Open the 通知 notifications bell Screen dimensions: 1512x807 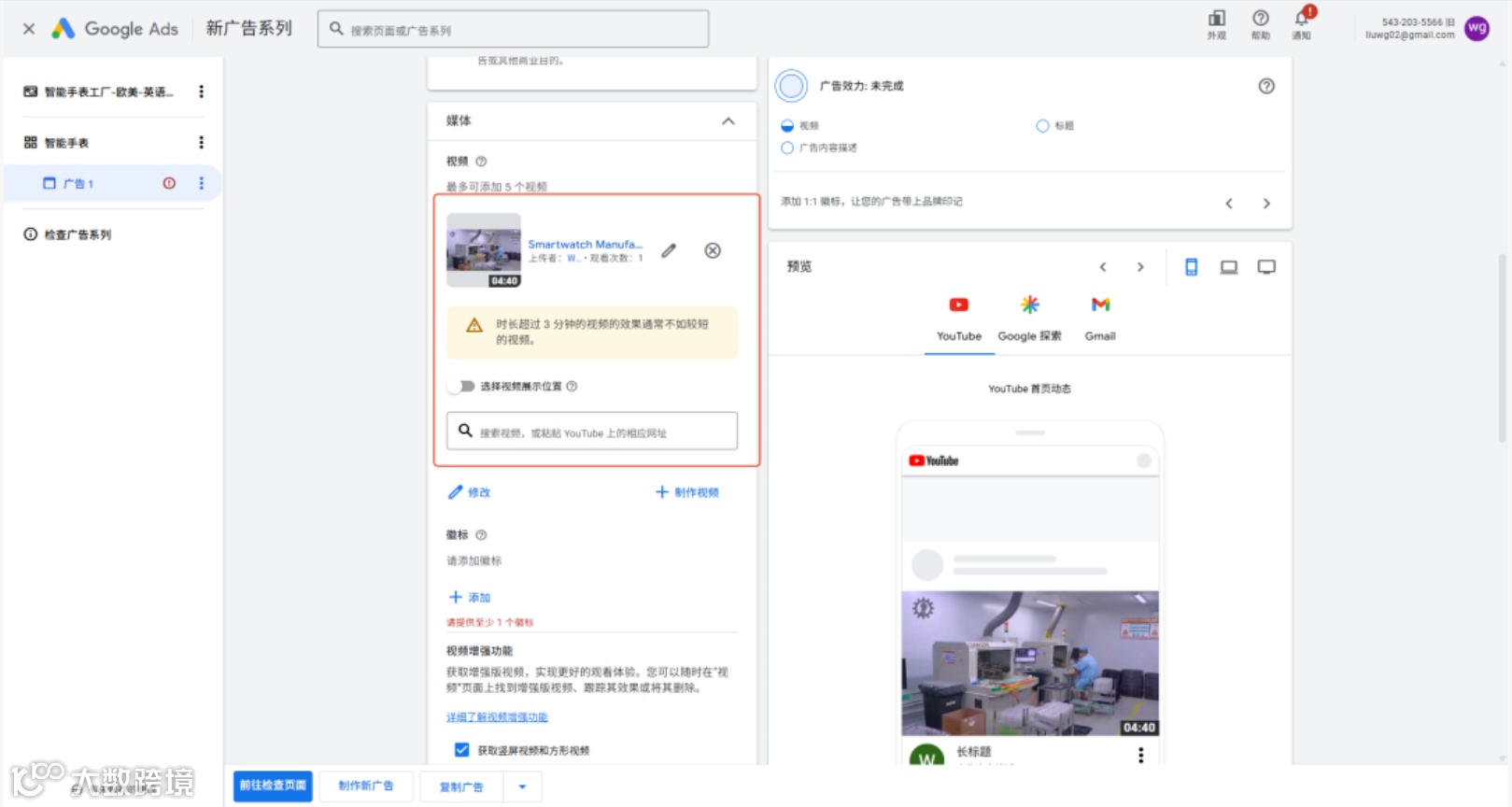(1302, 24)
